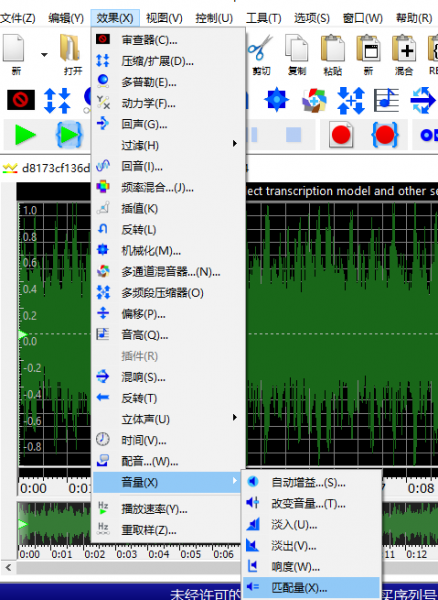Click the reverb toolbar icon
Viewport: 438px width, 600px height.
click(x=422, y=100)
